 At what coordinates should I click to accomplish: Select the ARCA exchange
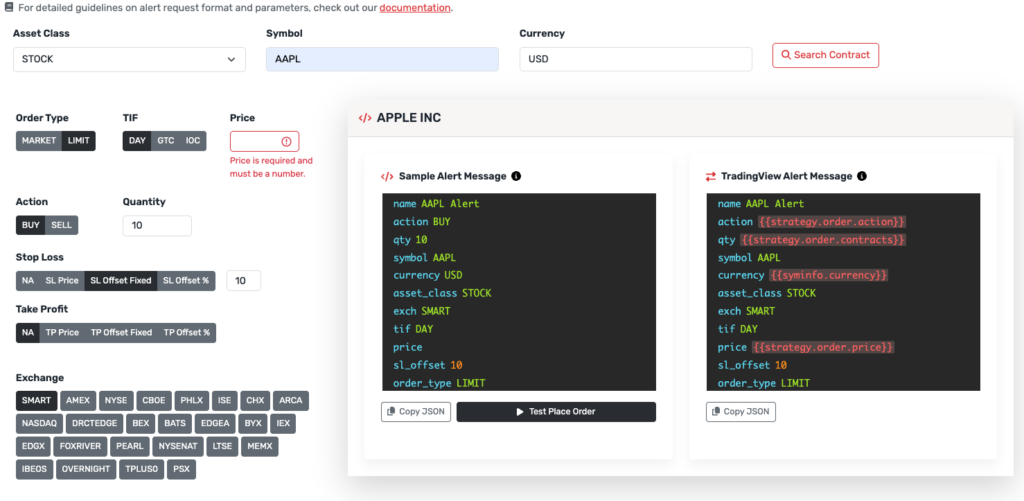click(291, 400)
